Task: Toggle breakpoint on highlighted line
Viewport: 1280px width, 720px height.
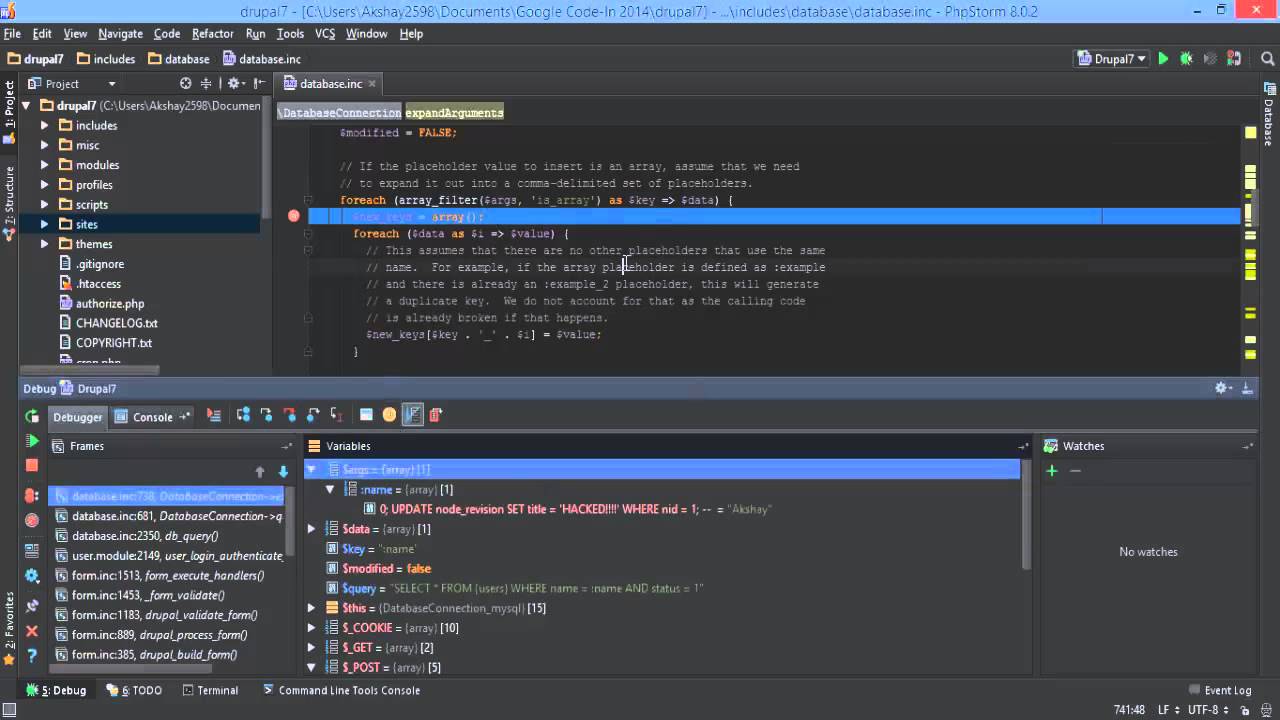Action: pyautogui.click(x=294, y=216)
